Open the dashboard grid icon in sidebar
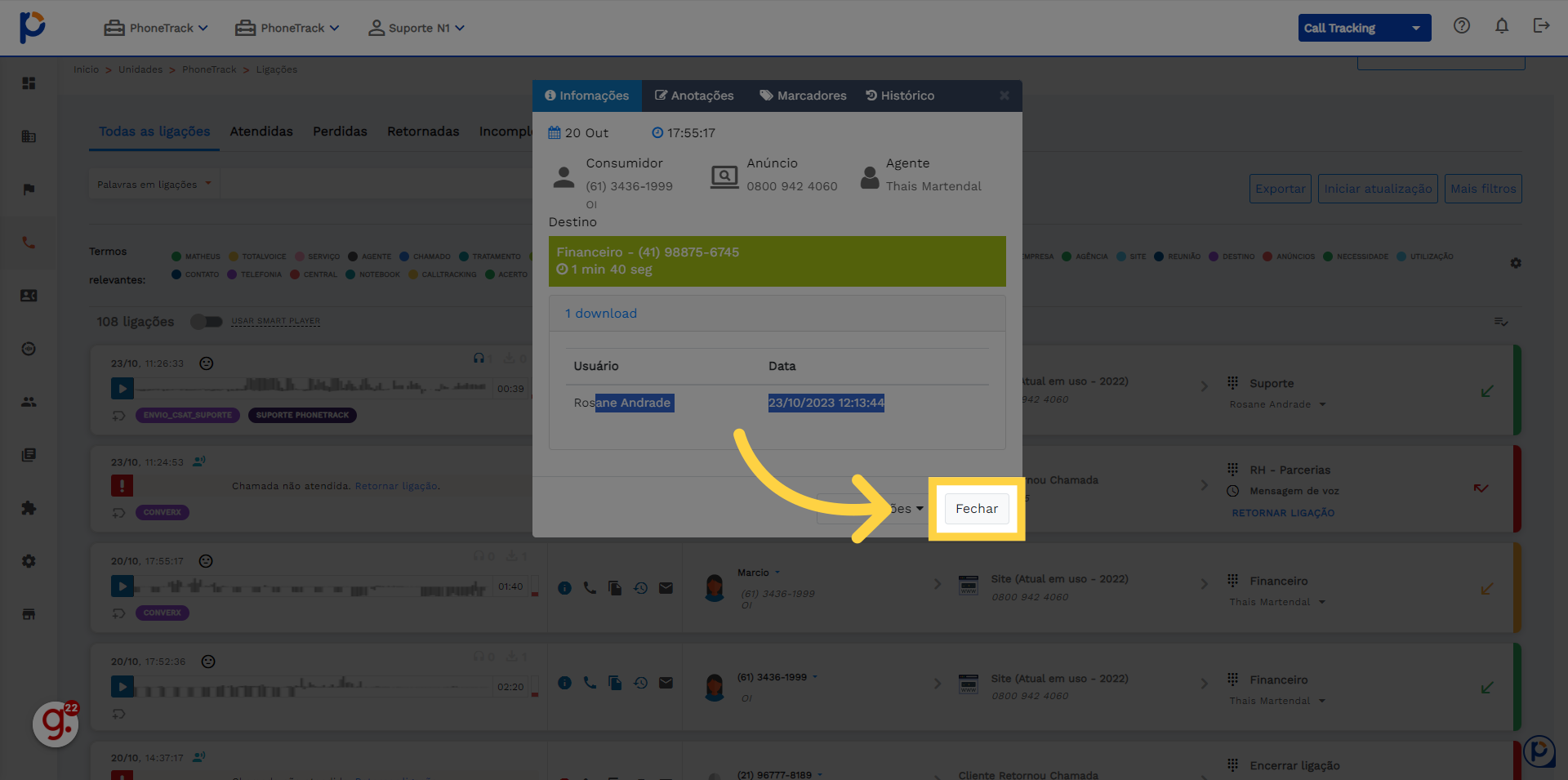 coord(29,83)
